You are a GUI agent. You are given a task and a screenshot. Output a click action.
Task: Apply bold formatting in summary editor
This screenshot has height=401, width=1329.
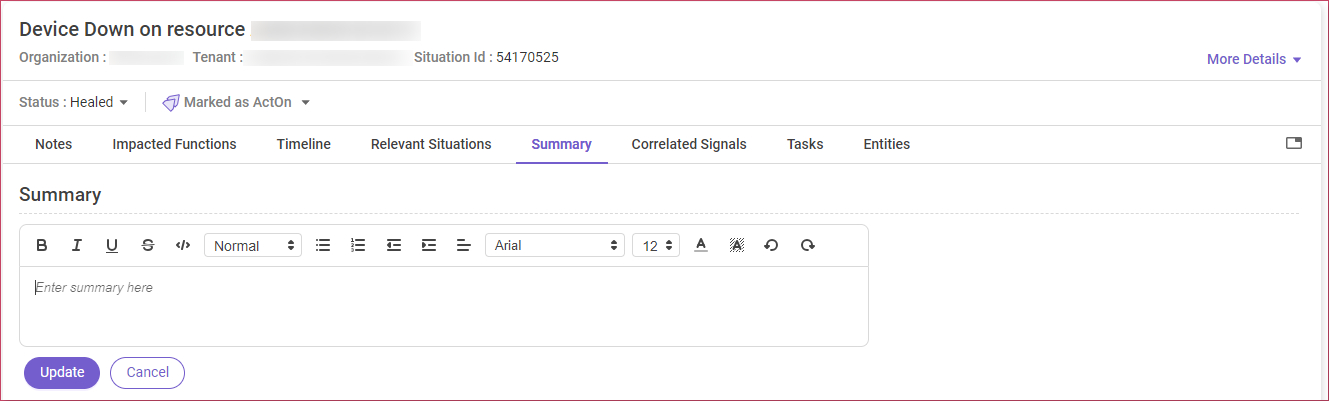[x=42, y=245]
